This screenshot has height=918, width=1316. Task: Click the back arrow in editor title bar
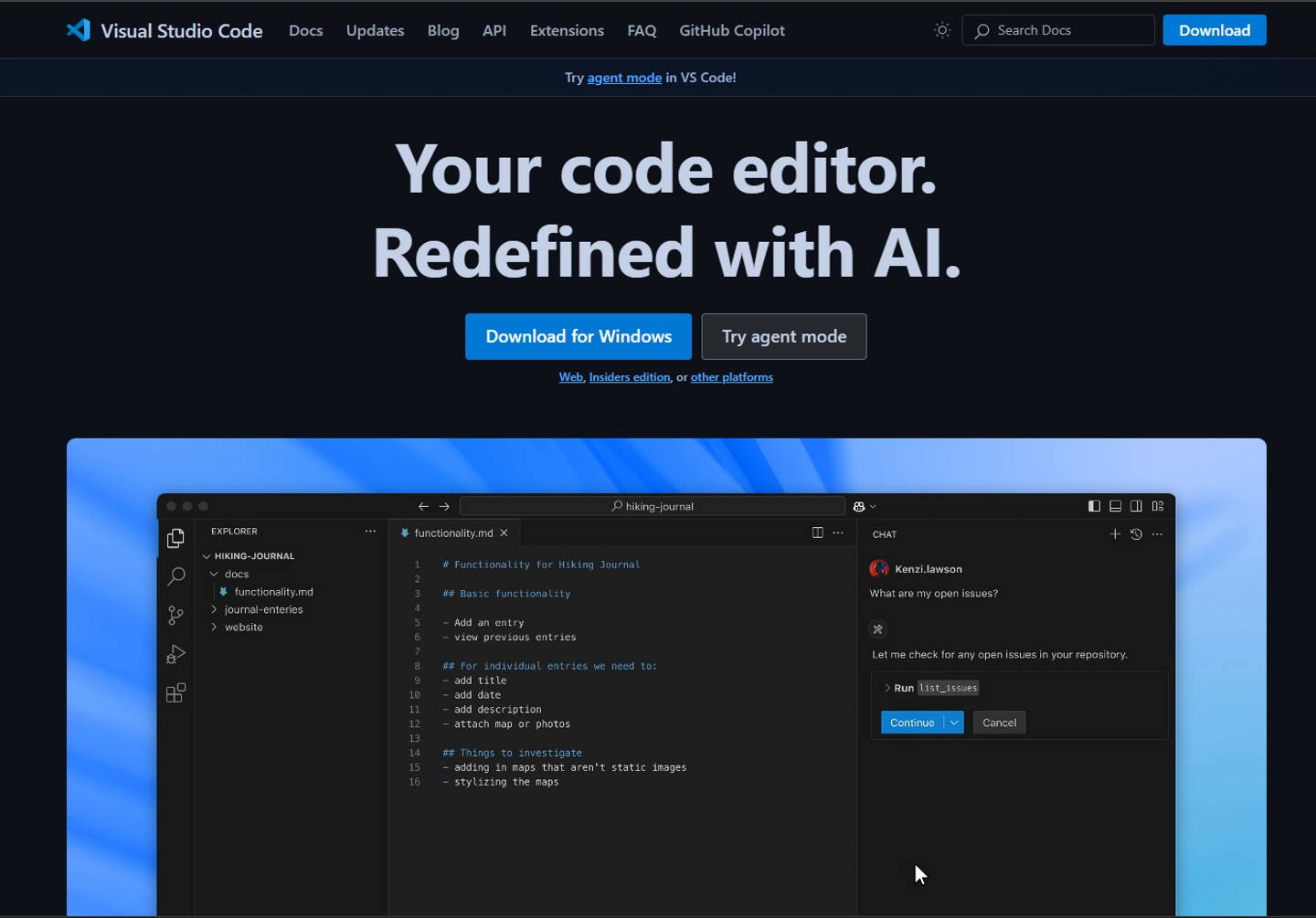423,506
